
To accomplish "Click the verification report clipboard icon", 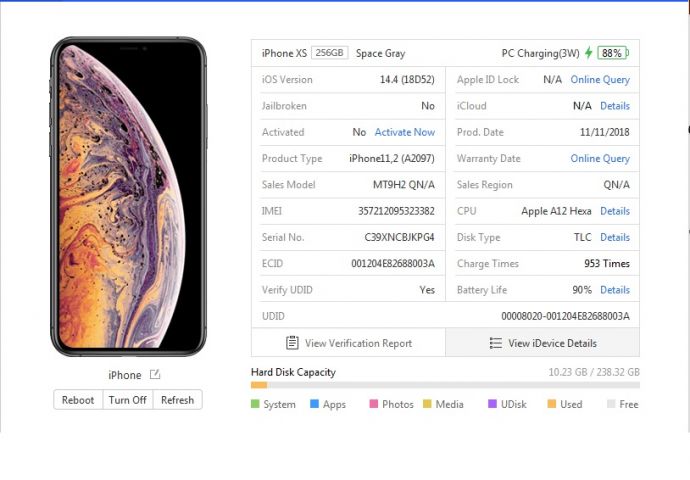I will coord(292,343).
